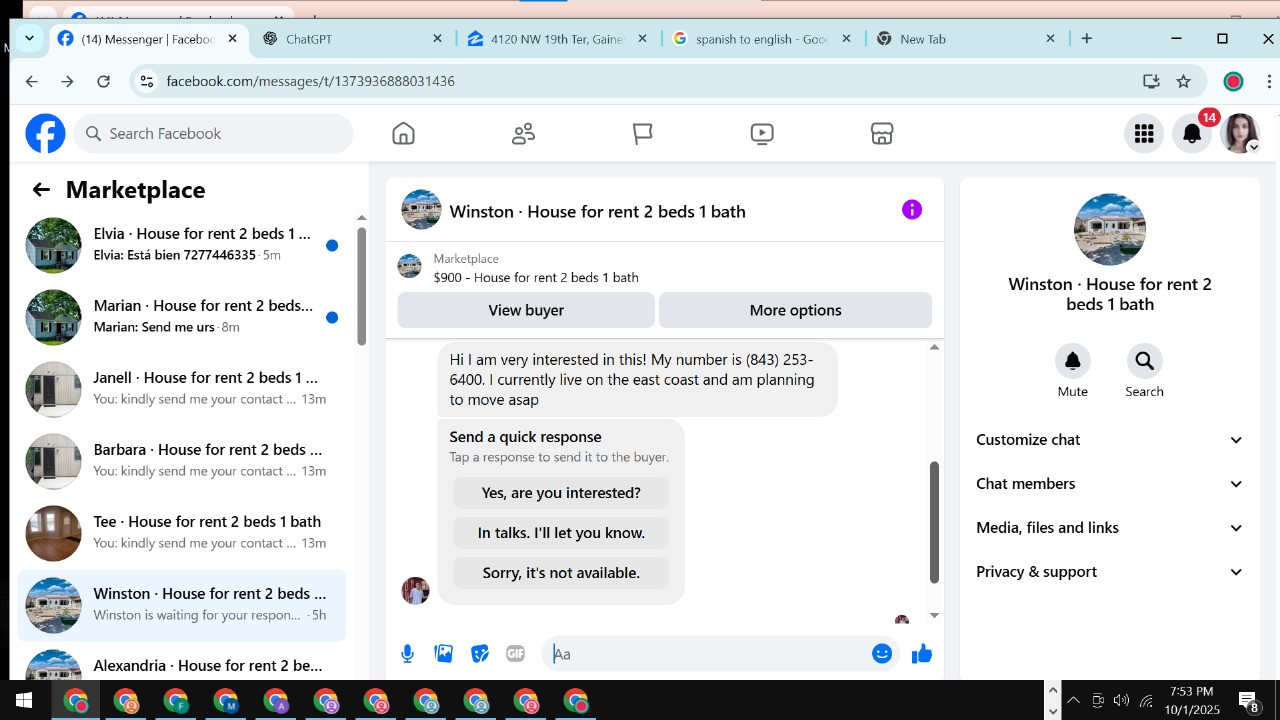Open a new browser tab
Viewport: 1280px width, 720px height.
tap(1087, 39)
